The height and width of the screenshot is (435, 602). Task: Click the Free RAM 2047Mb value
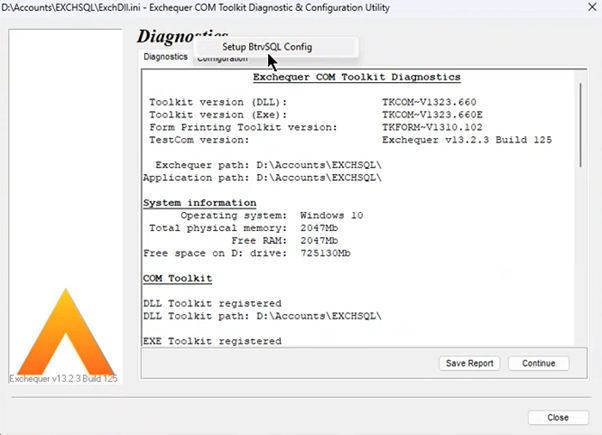[x=319, y=241]
